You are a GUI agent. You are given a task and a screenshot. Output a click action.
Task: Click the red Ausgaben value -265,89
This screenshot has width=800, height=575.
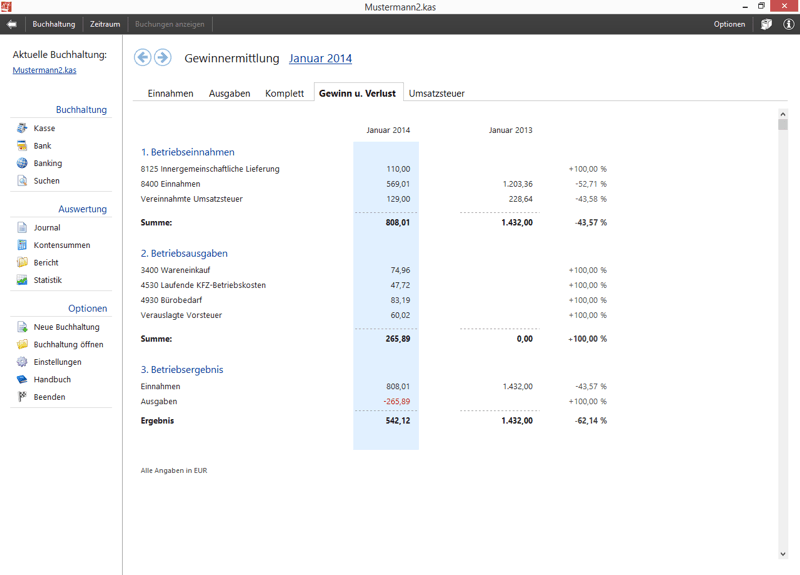[x=396, y=401]
